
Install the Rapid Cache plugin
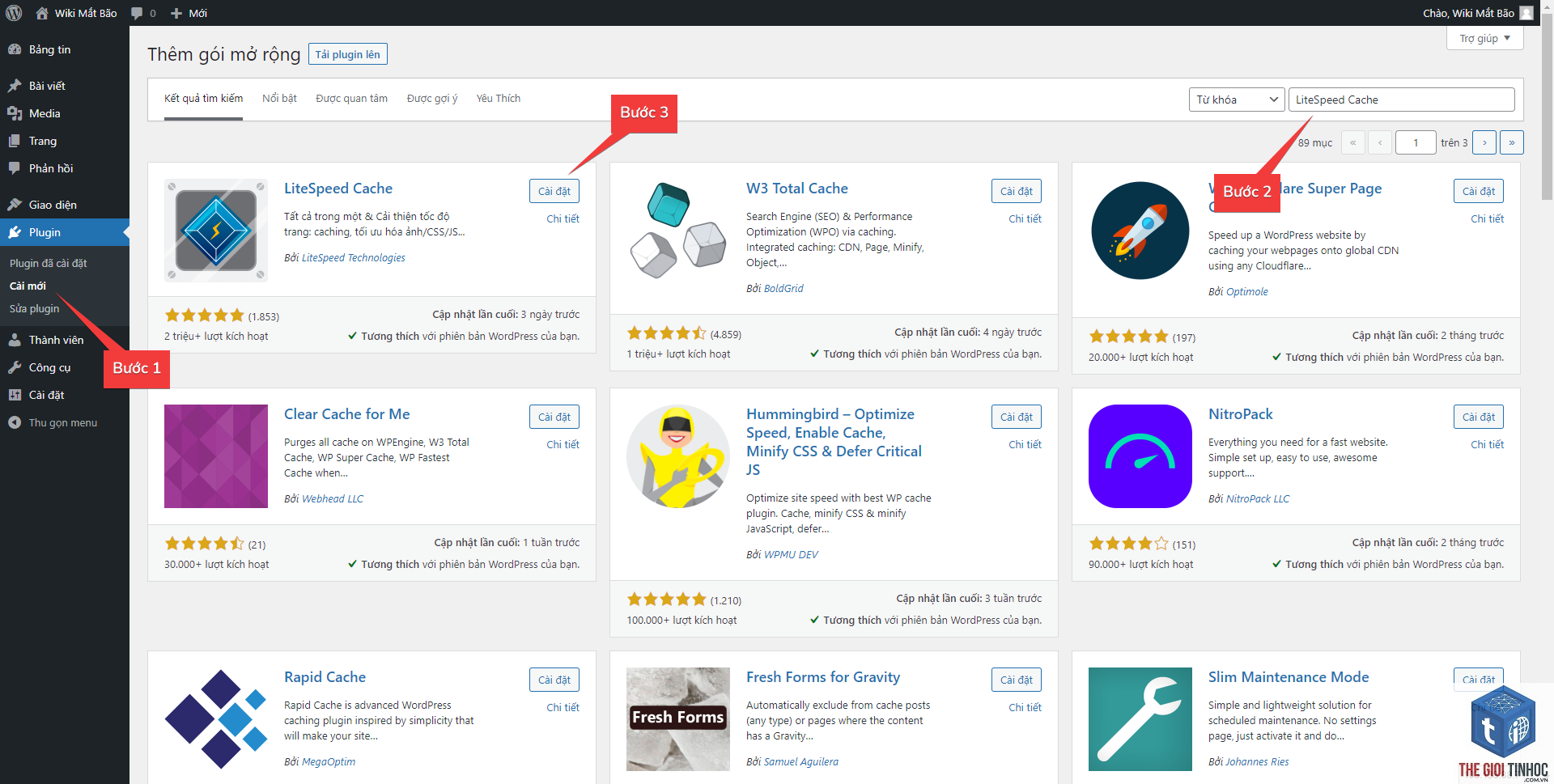(554, 680)
